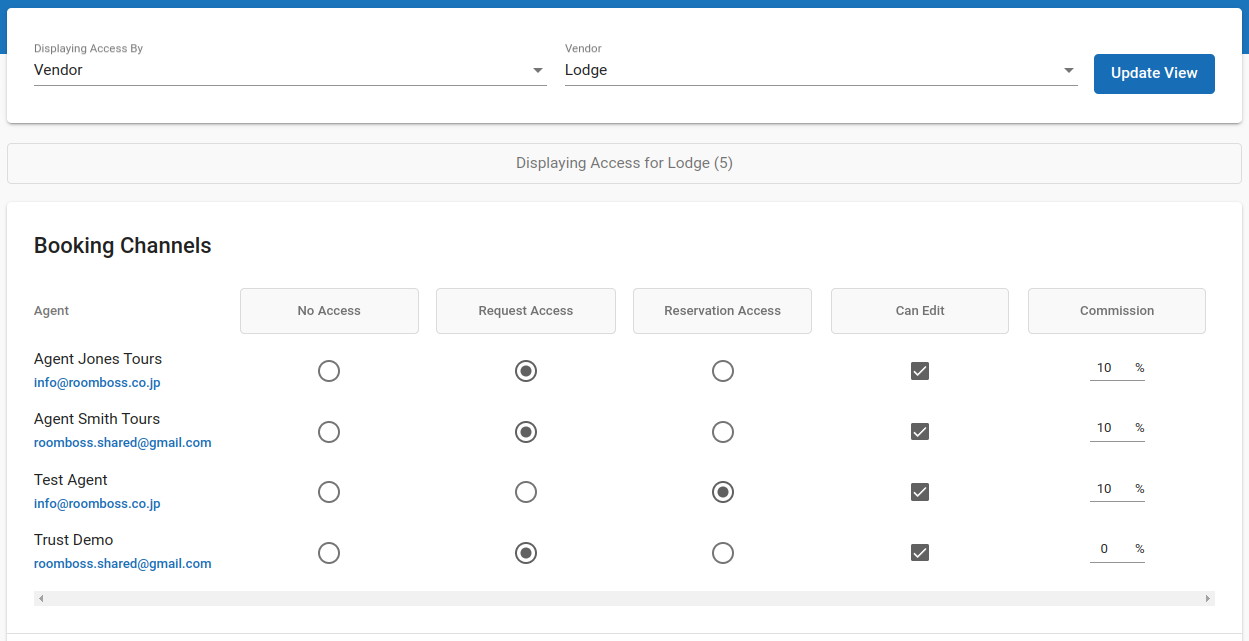Screen dimensions: 1249x641
Task: Expand the Vendor dropdown showing Lodge
Action: pos(820,70)
